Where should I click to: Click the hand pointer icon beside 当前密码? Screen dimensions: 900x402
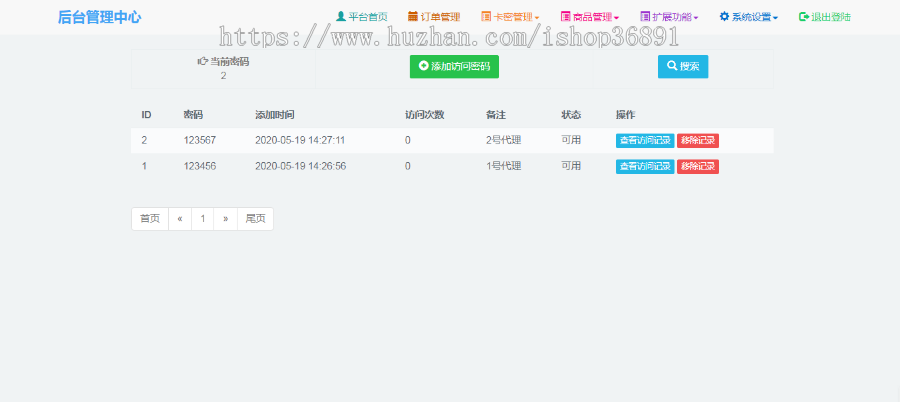[x=202, y=61]
